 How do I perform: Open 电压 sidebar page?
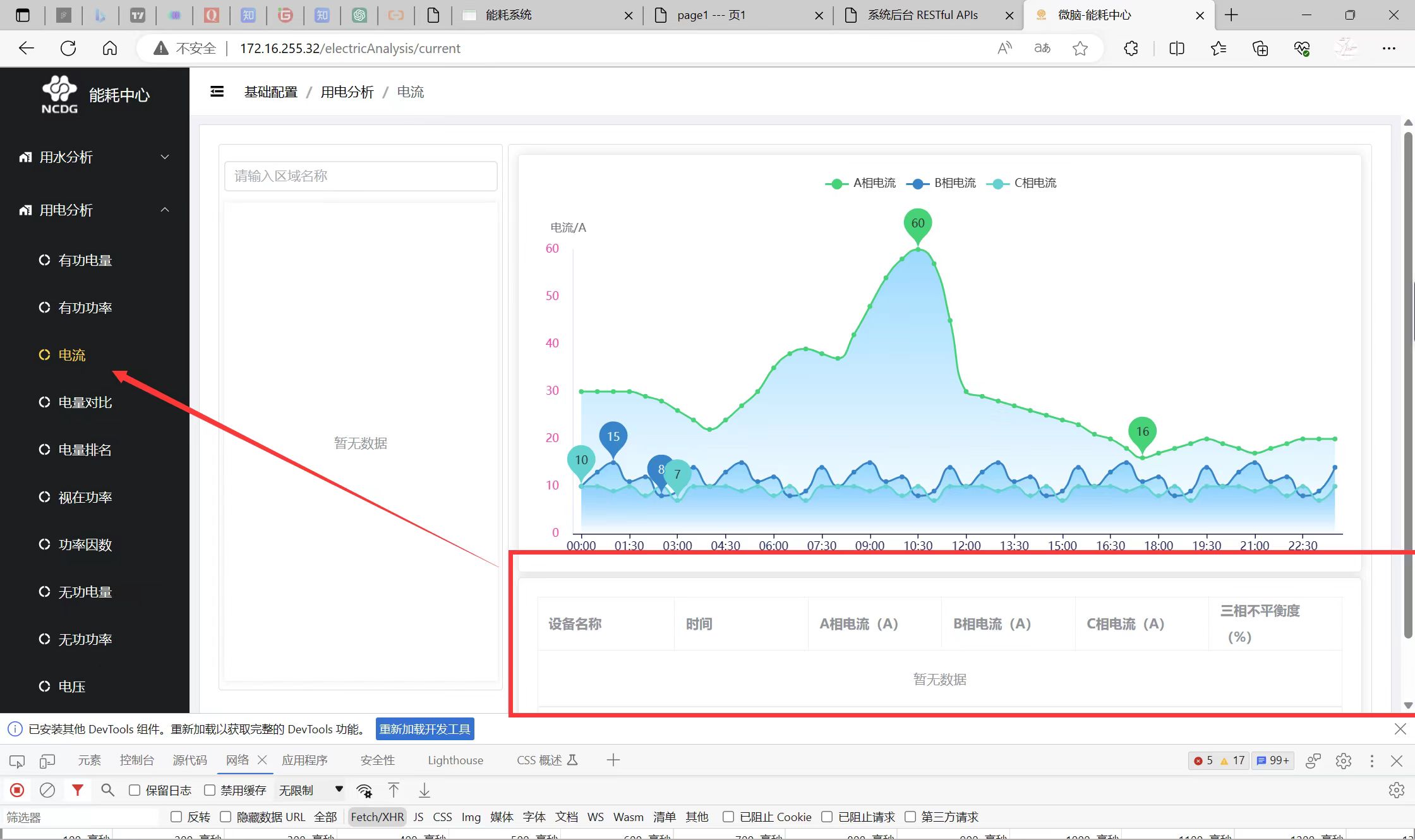click(x=72, y=687)
